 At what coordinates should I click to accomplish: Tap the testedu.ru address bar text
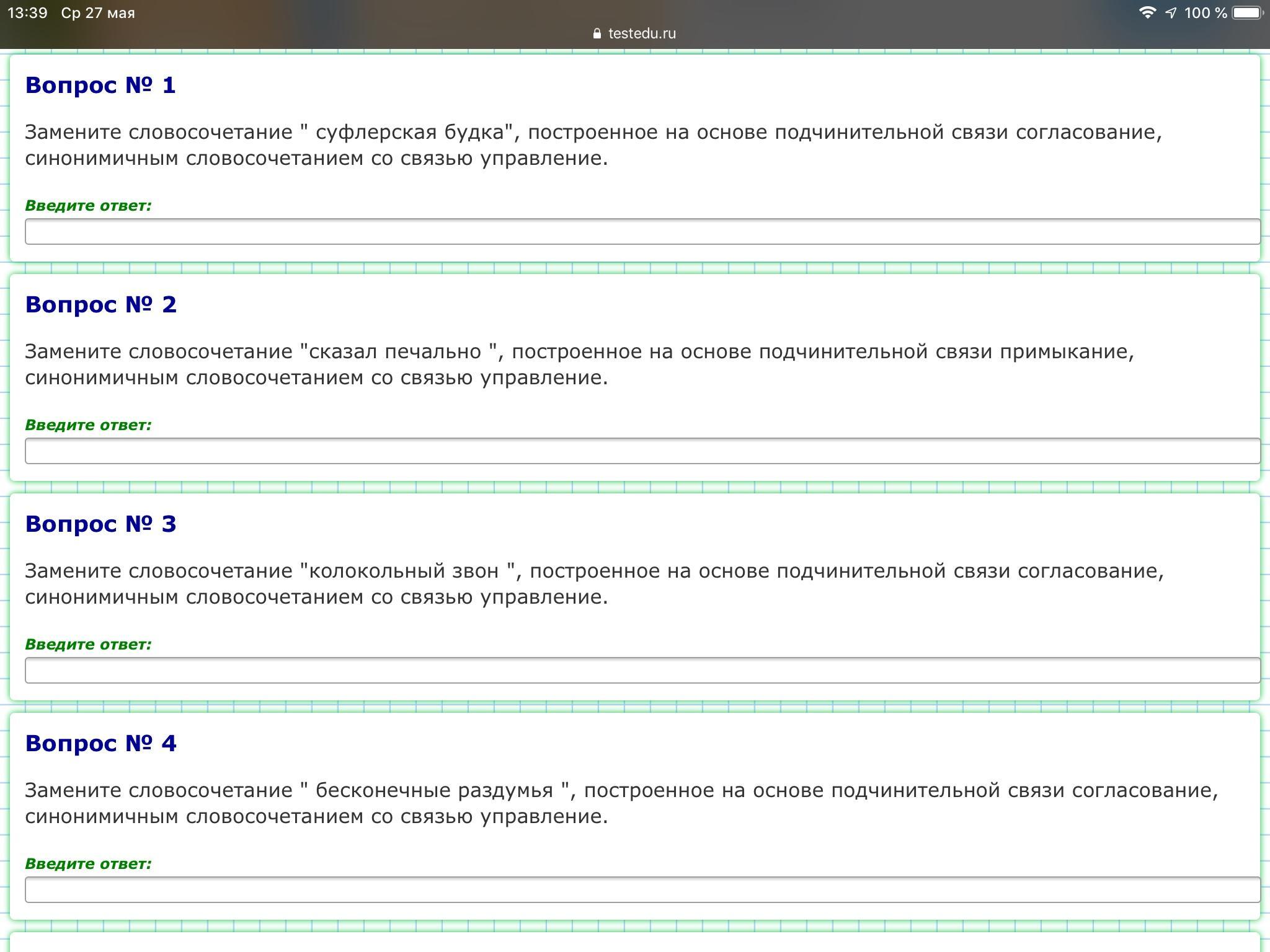[x=642, y=33]
